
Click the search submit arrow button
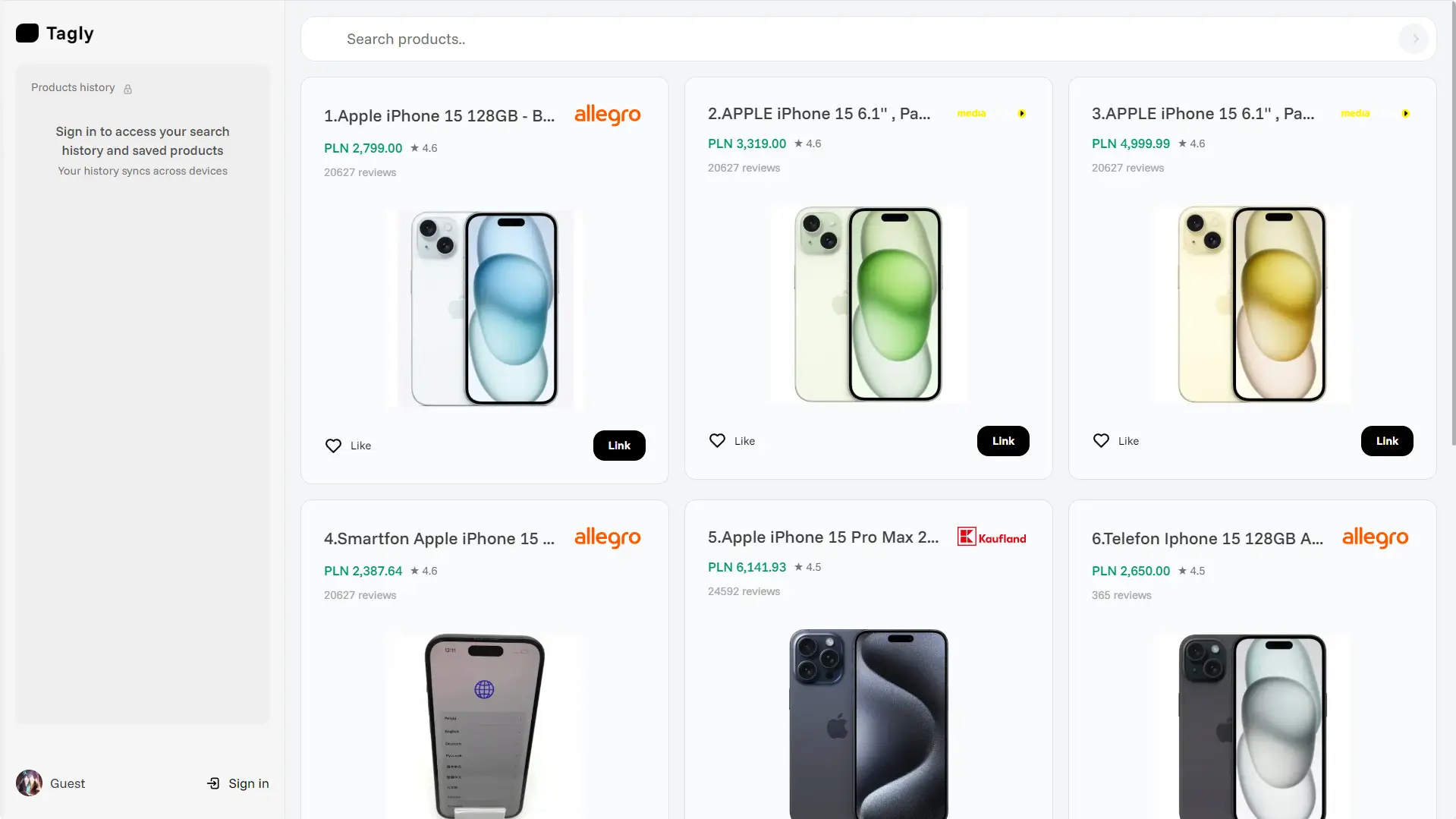click(x=1414, y=39)
